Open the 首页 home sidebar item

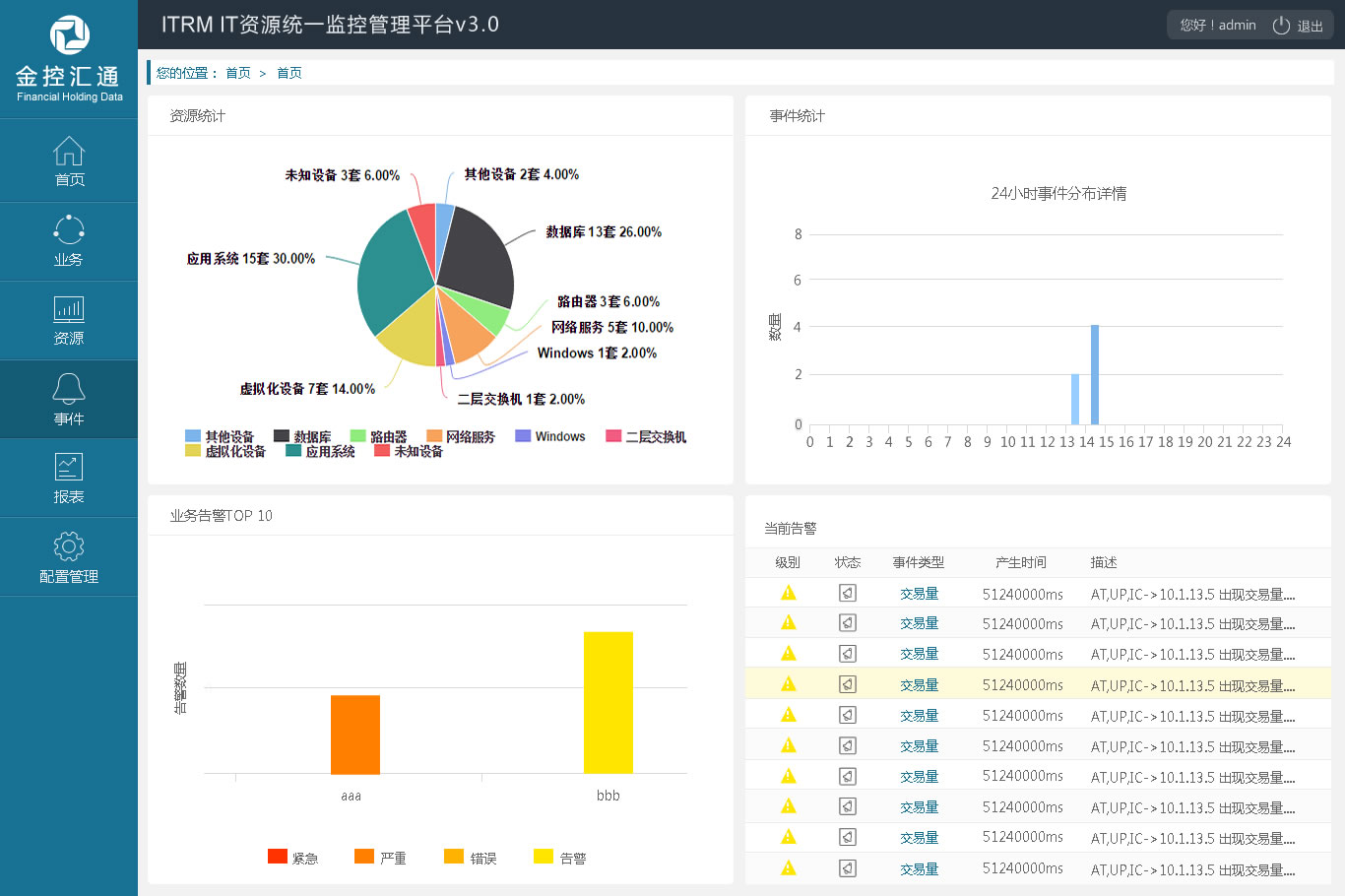click(x=69, y=161)
